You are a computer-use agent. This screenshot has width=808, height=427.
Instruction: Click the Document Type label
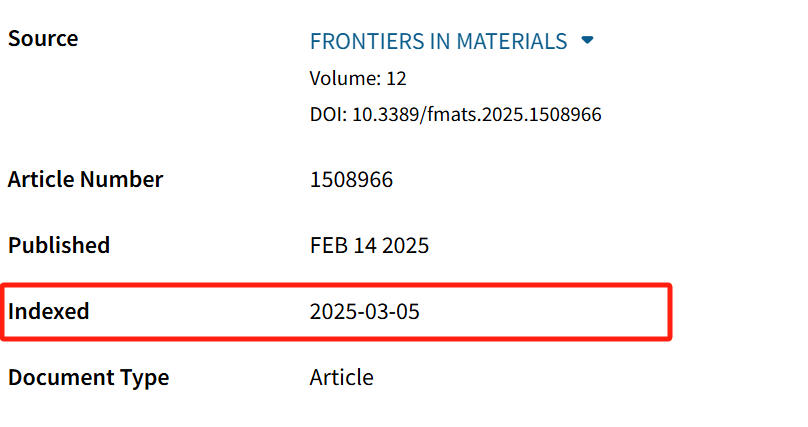89,378
